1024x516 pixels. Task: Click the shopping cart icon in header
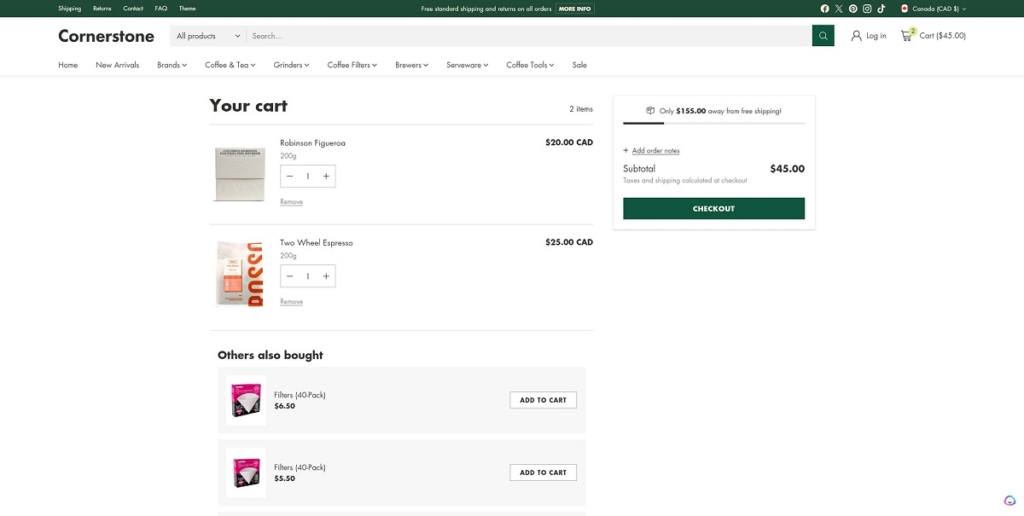coord(907,36)
